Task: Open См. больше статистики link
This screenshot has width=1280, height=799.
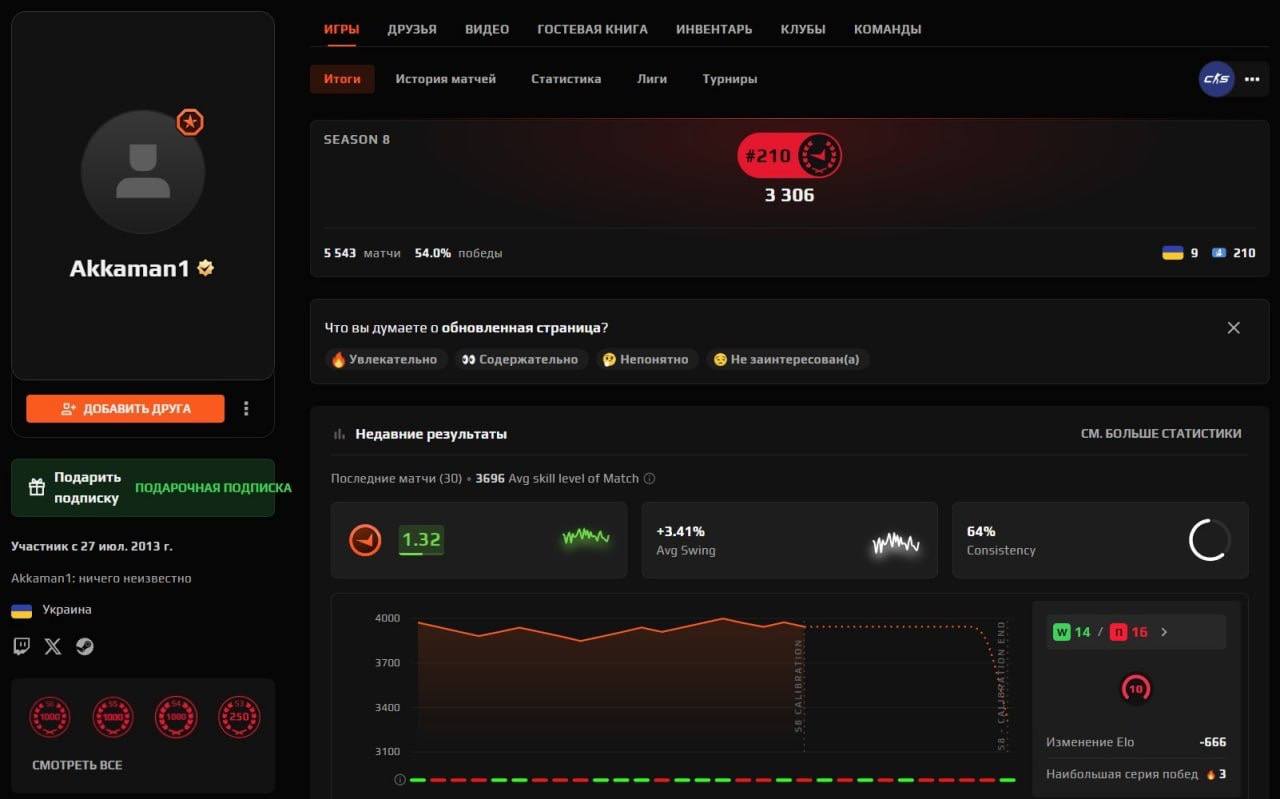Action: pos(1161,433)
